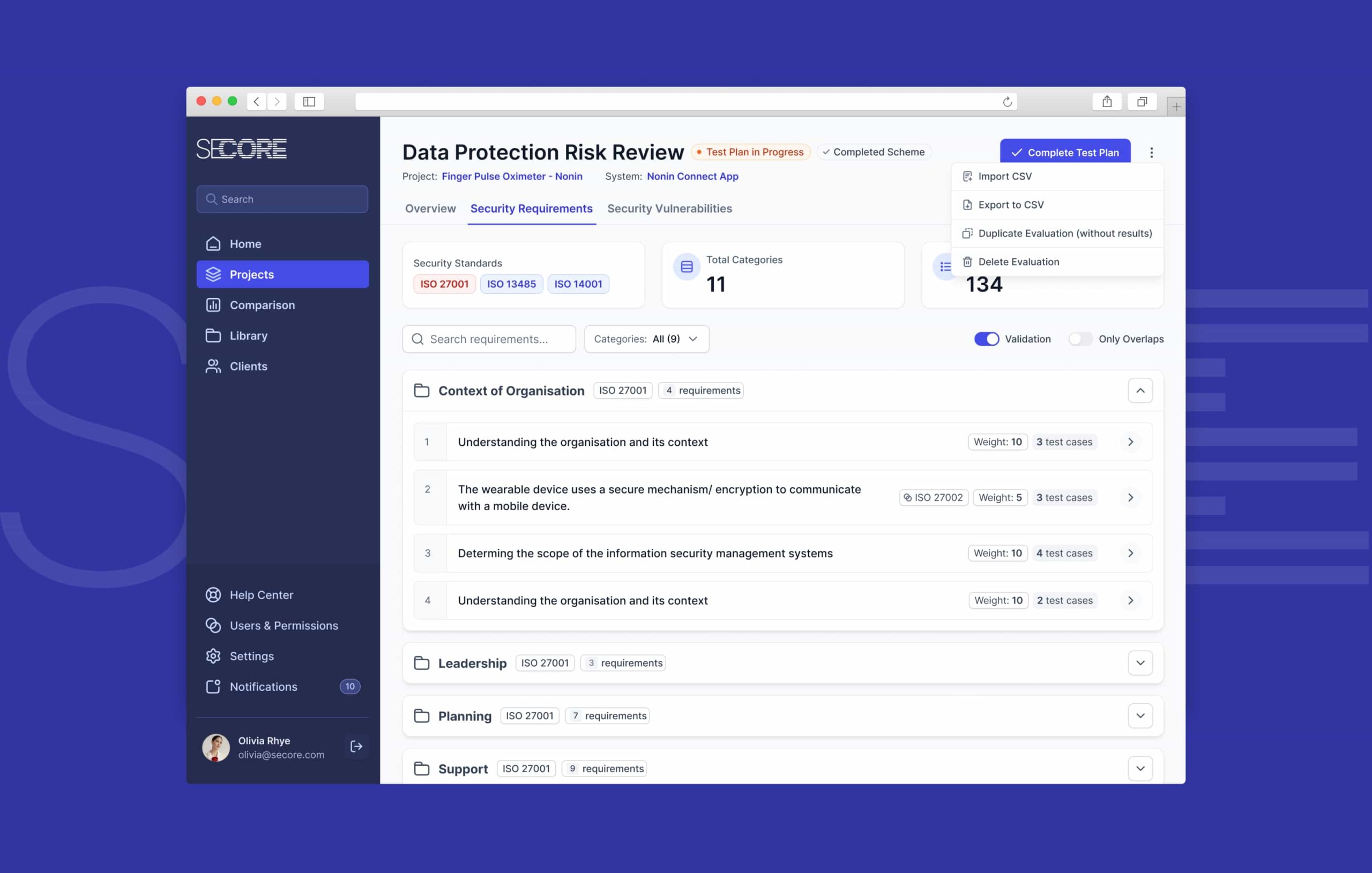Switch to Security Vulnerabilities tab
The height and width of the screenshot is (873, 1372).
click(669, 208)
